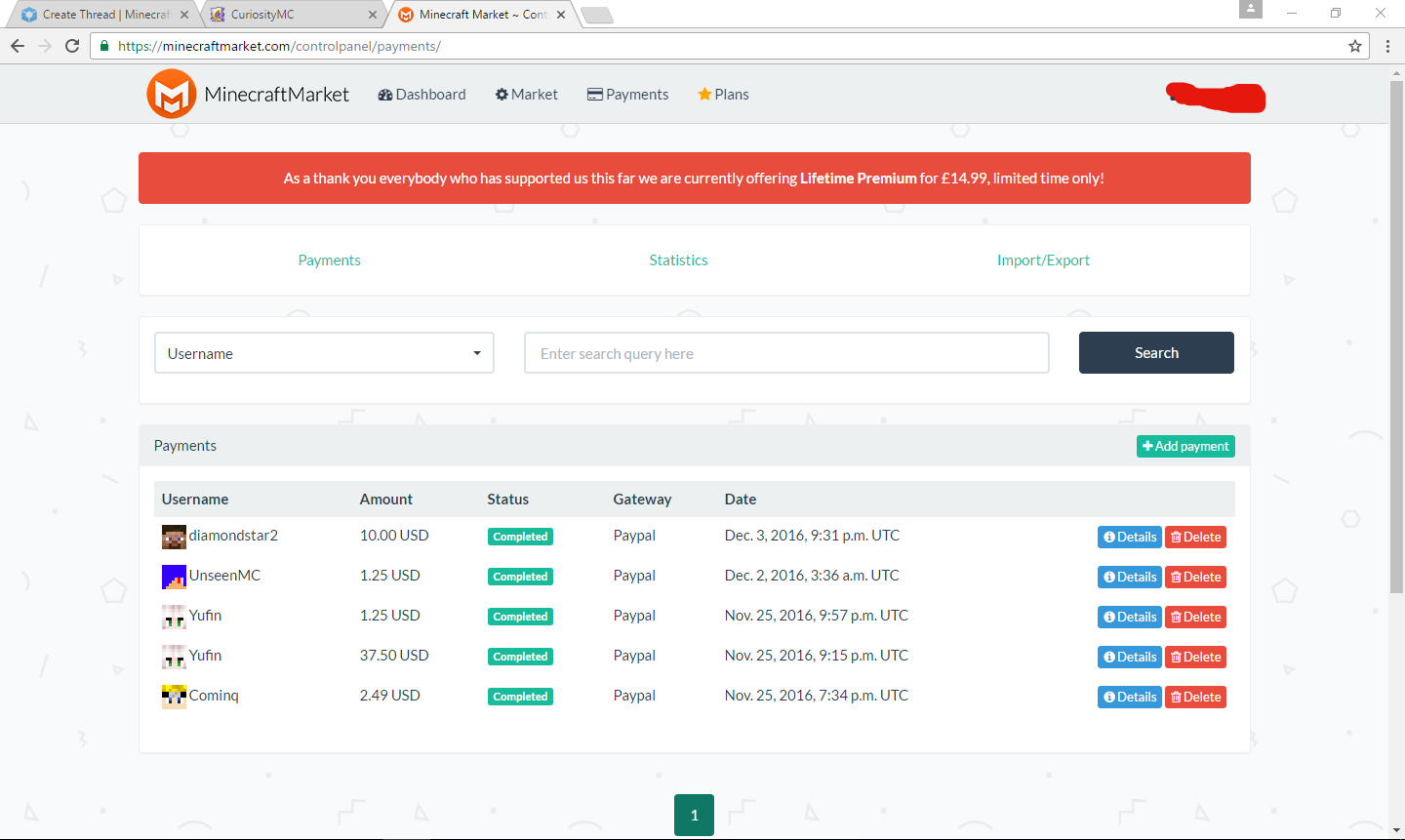This screenshot has height=840, width=1405.
Task: Click the Completed status badge for diamondstar2
Action: [520, 538]
